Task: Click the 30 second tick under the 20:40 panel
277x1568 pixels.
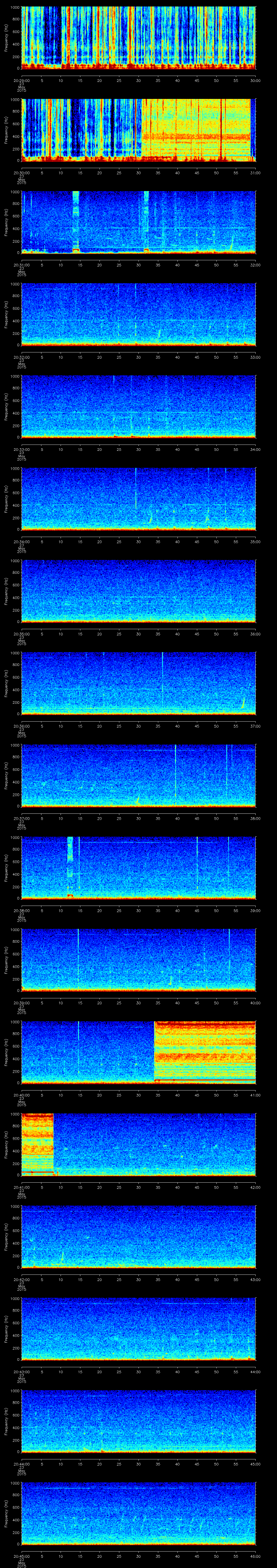Action: (x=139, y=1095)
